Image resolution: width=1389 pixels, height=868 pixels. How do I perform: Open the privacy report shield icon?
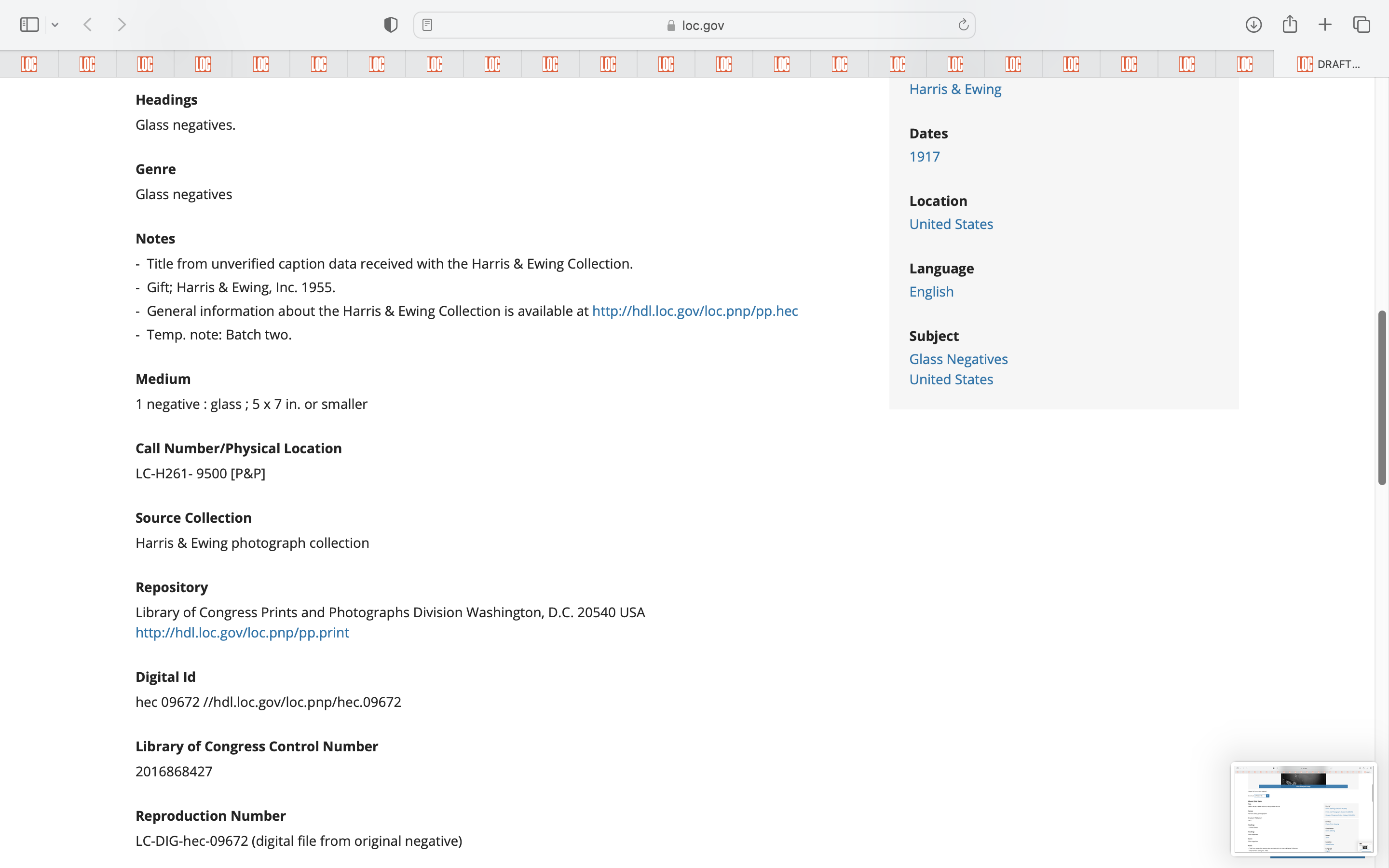390,25
